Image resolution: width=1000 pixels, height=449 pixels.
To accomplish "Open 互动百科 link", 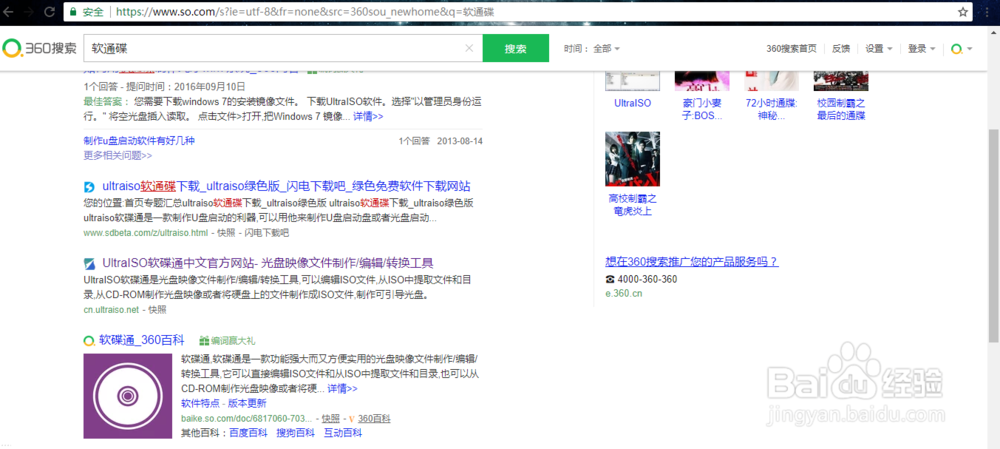I will pyautogui.click(x=343, y=433).
